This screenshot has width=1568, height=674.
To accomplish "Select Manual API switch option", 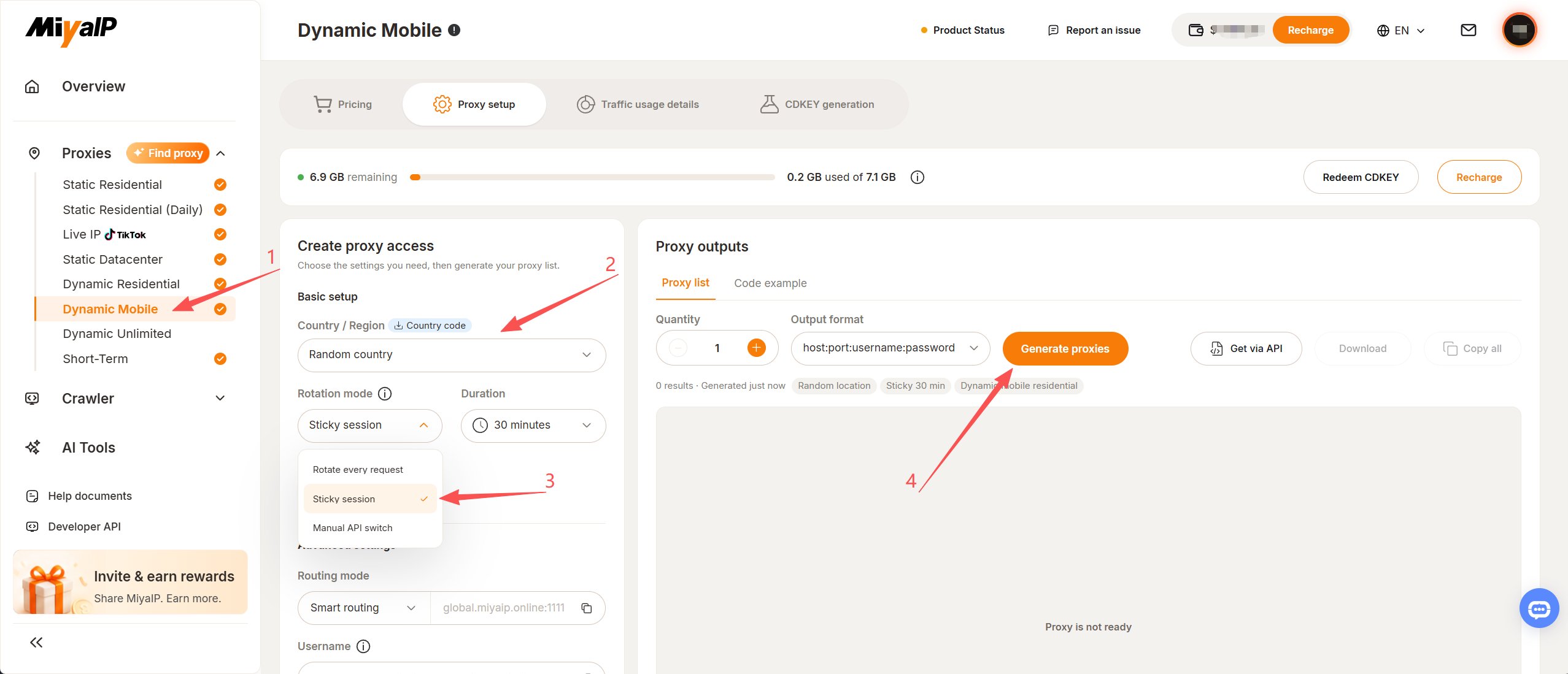I will pos(370,528).
